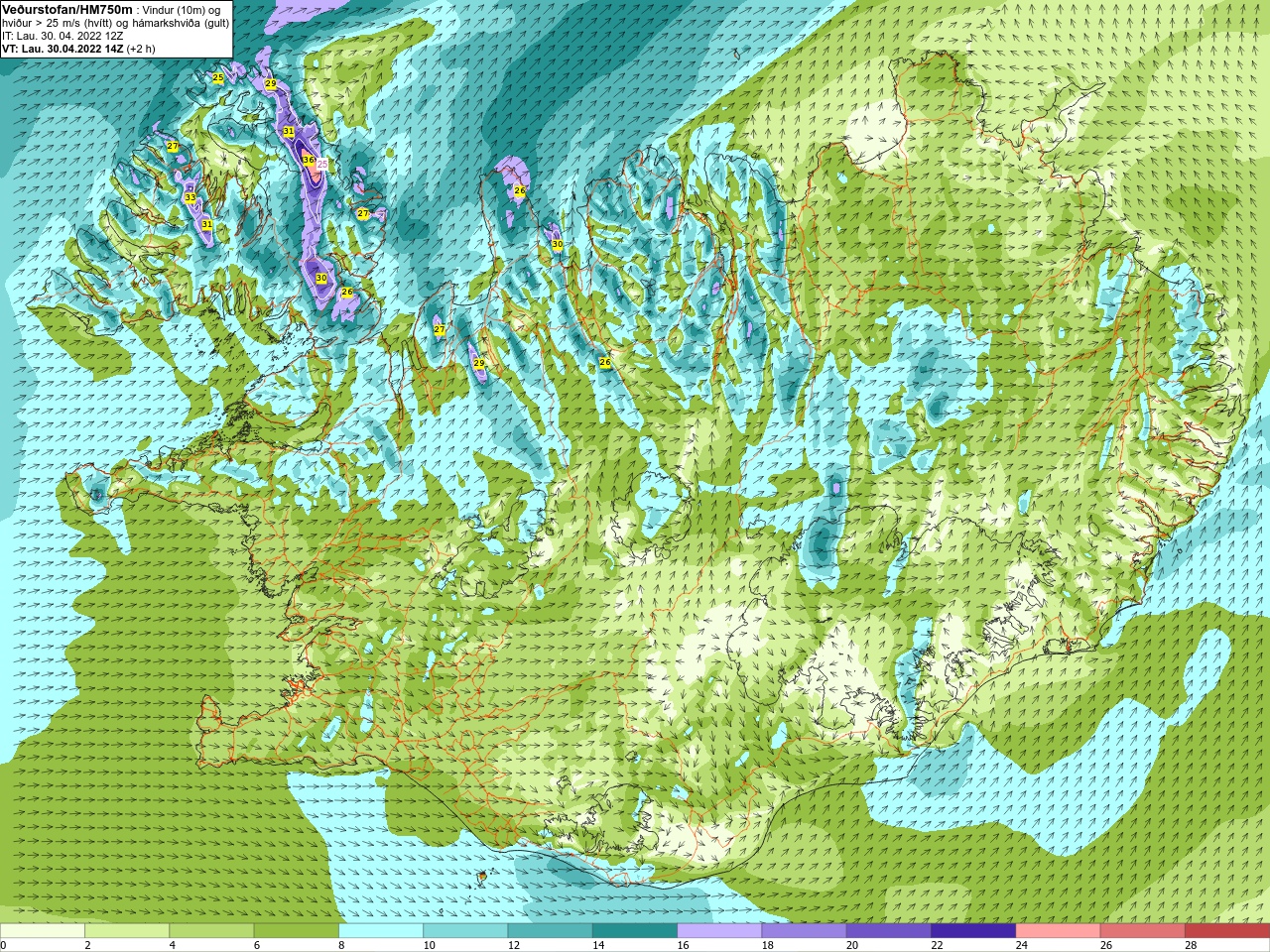The height and width of the screenshot is (952, 1270).
Task: Pick the teal 12–14 m/s legend swatch
Action: click(x=551, y=931)
